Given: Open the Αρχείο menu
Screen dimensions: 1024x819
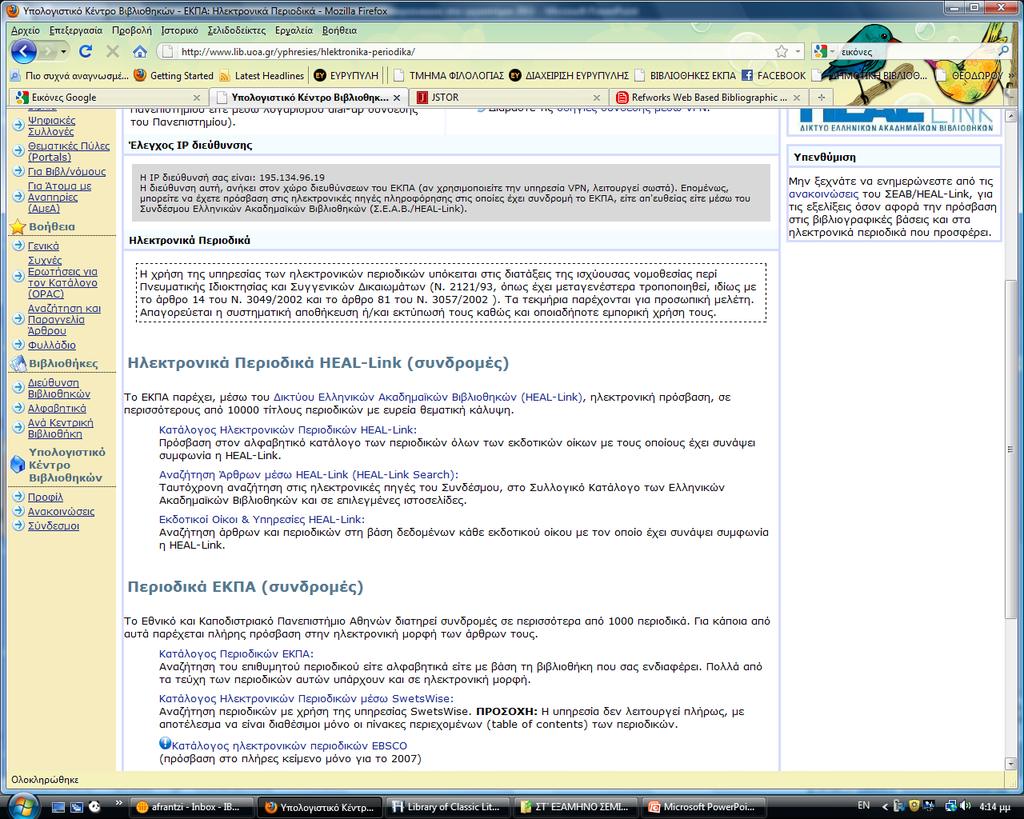Looking at the screenshot, I should (x=25, y=30).
